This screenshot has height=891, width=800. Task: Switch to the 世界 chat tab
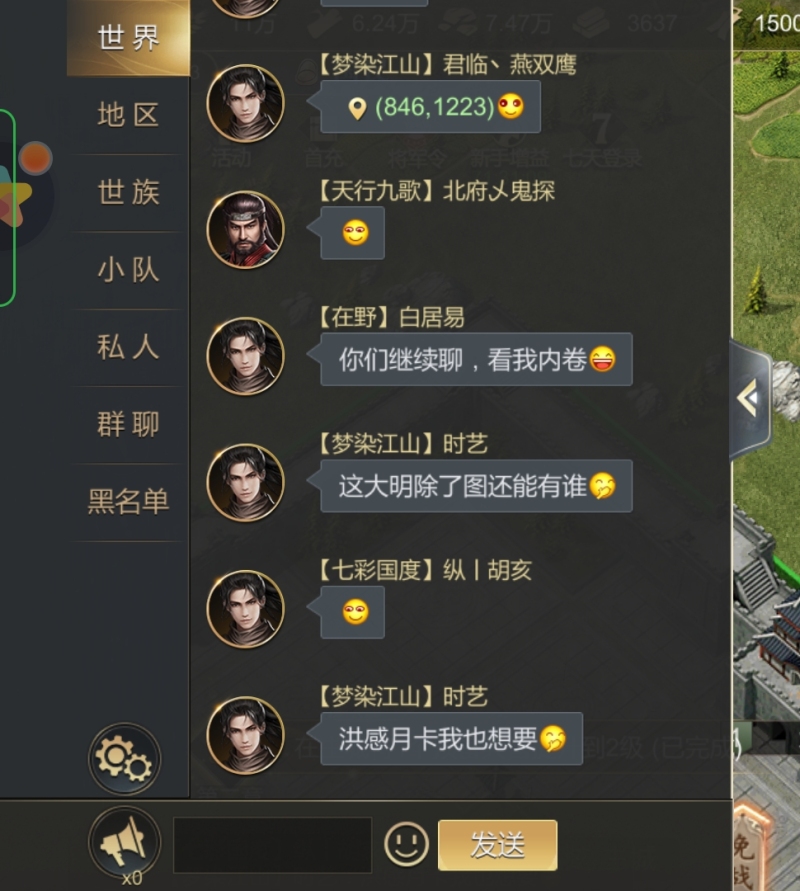128,38
